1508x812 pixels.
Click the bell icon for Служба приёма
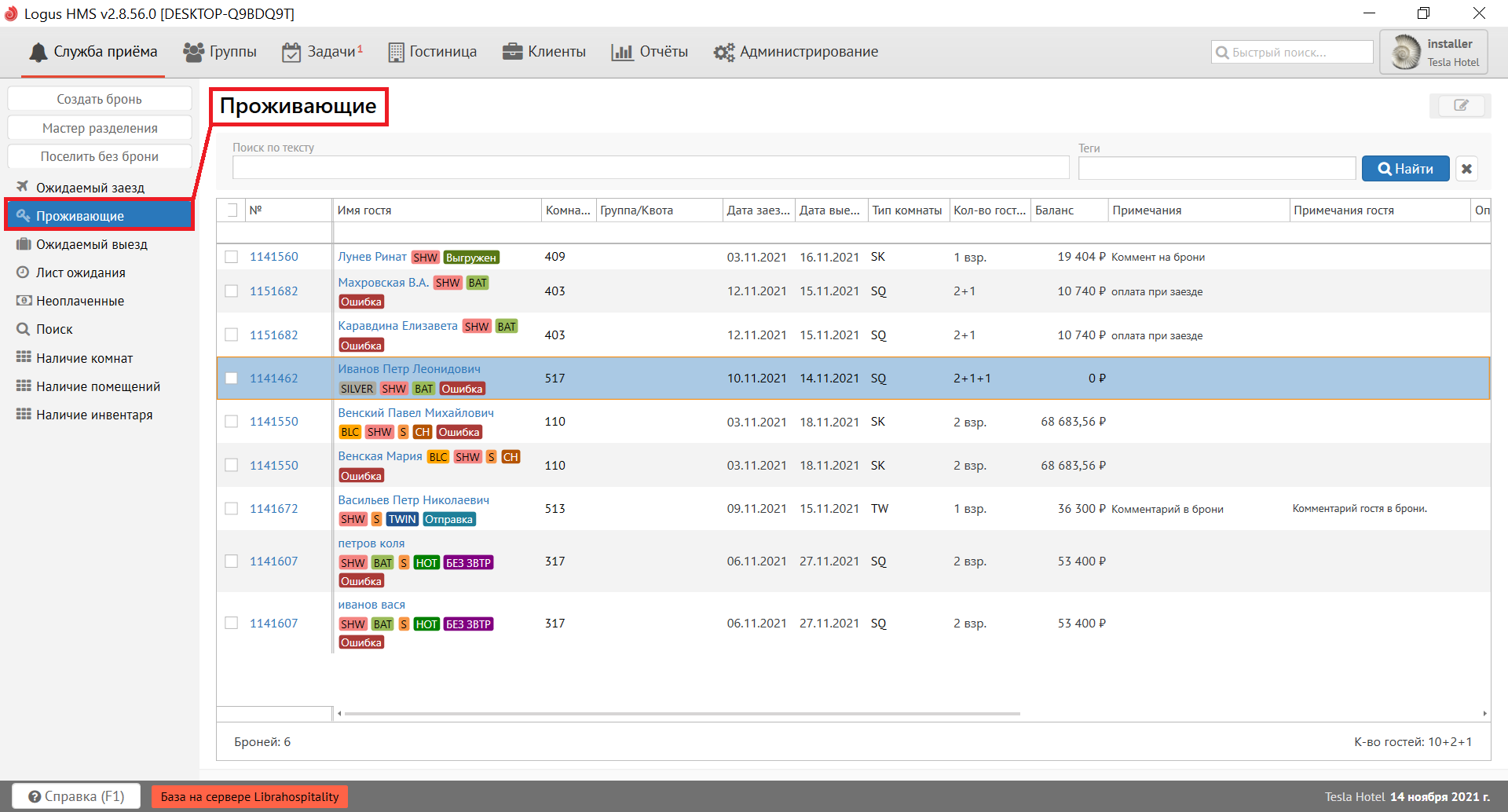pos(38,53)
